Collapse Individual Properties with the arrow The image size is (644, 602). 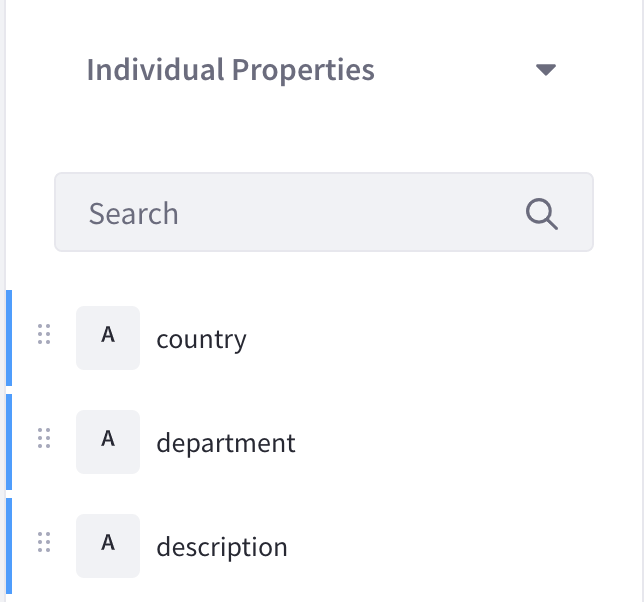click(545, 70)
